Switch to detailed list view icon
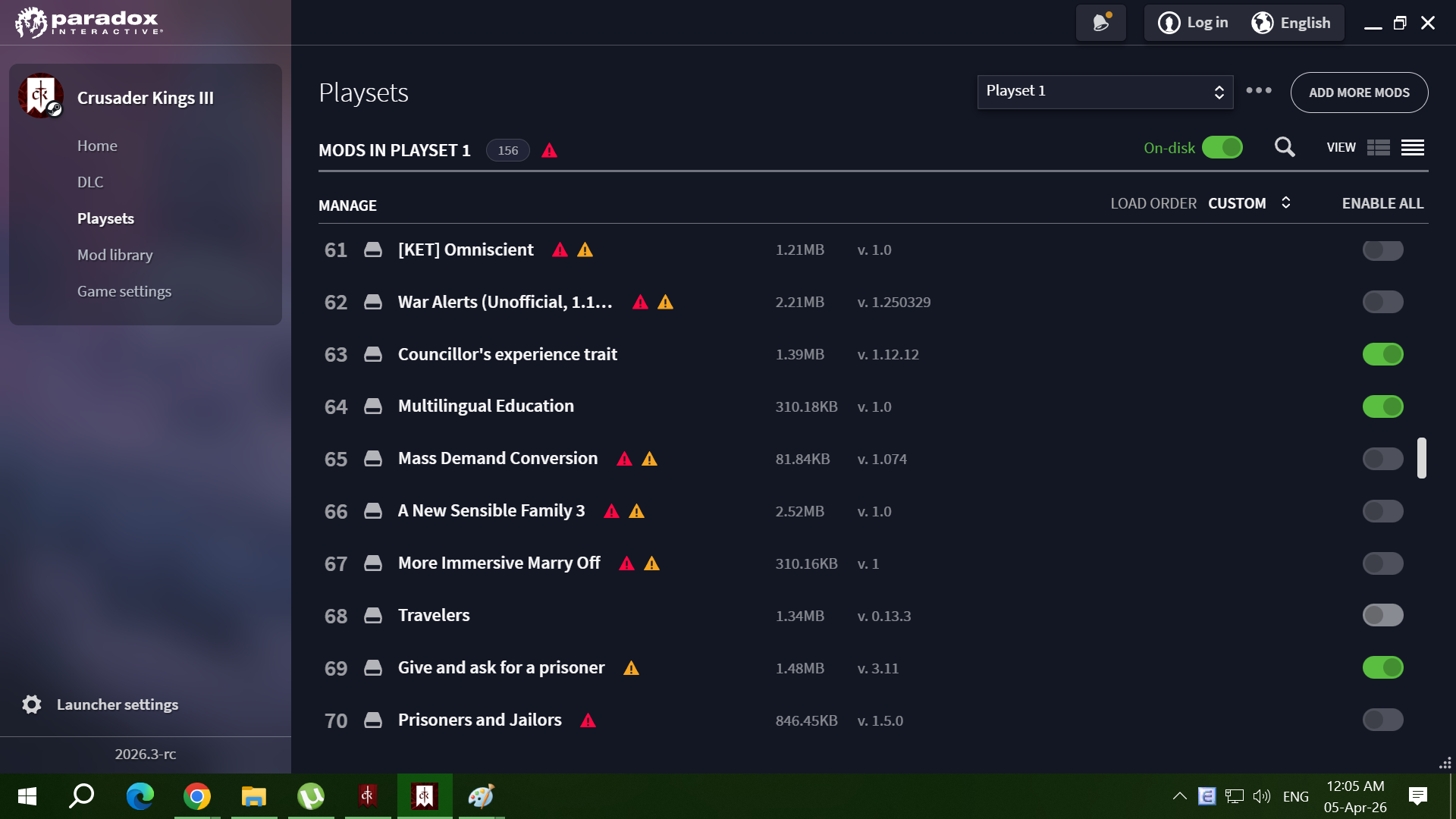 click(x=1379, y=148)
